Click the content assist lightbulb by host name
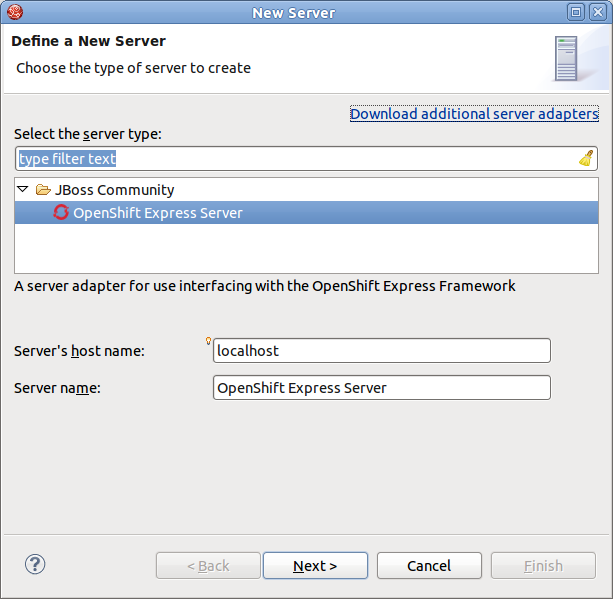Screen dimensions: 613x599 point(209,342)
